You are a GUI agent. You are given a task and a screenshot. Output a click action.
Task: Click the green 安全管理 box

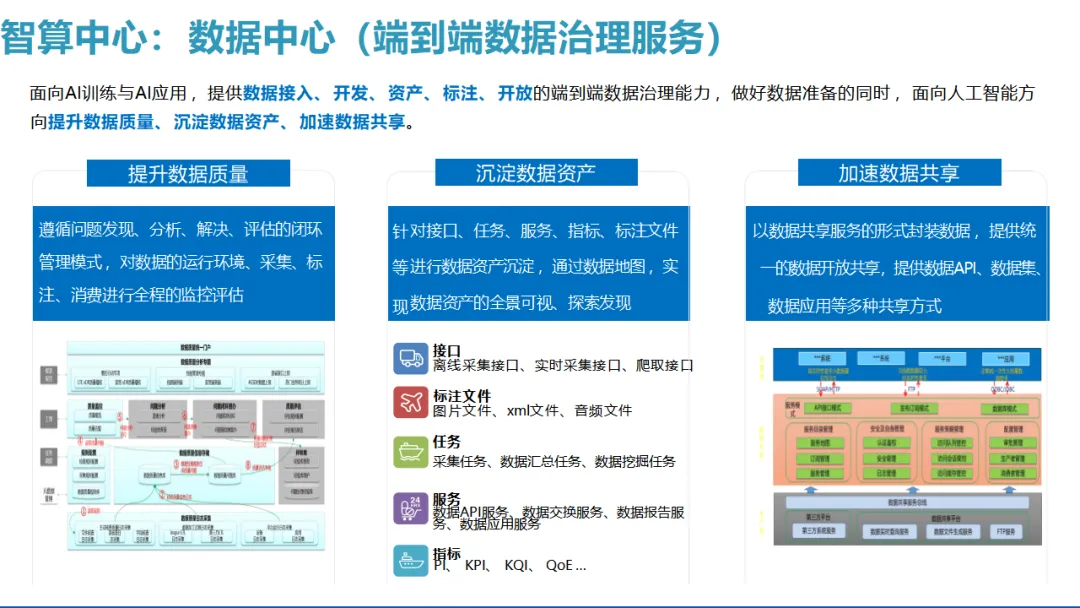(x=886, y=458)
